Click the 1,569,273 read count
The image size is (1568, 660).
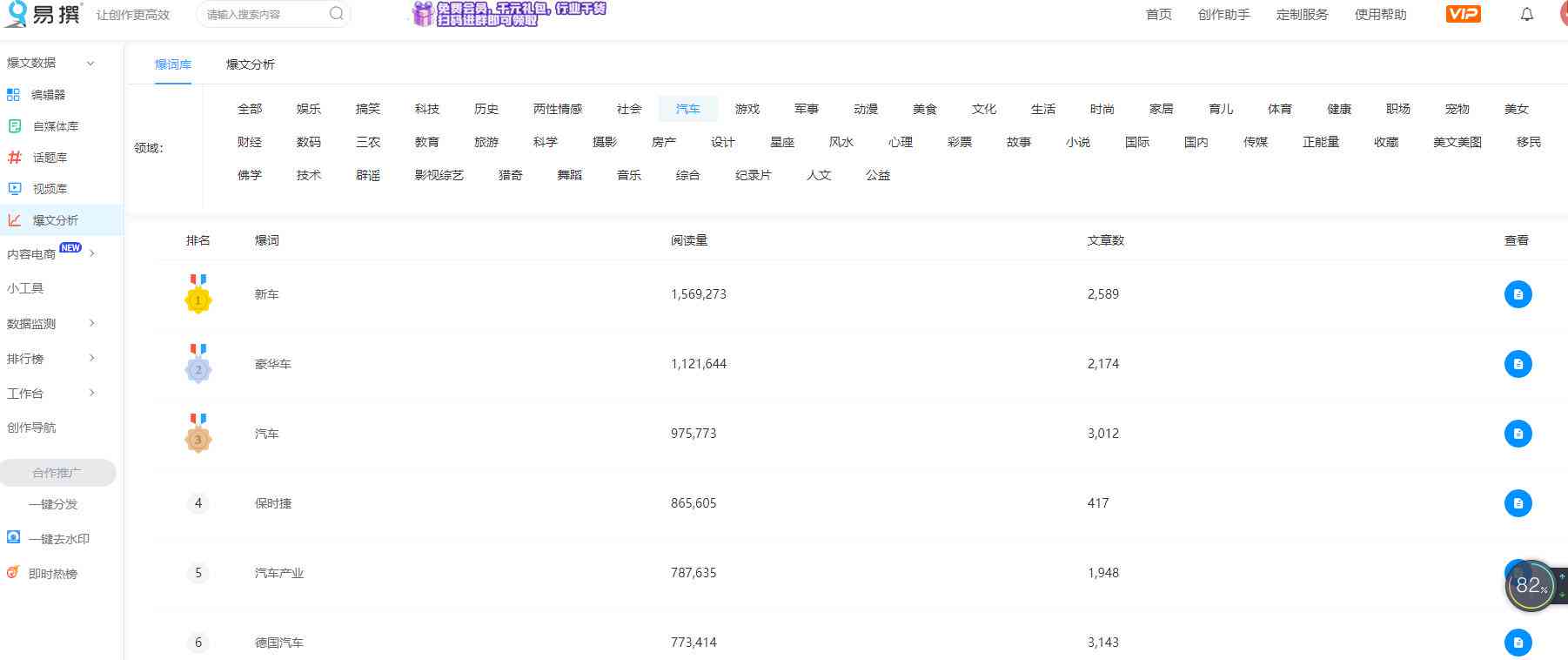point(699,294)
